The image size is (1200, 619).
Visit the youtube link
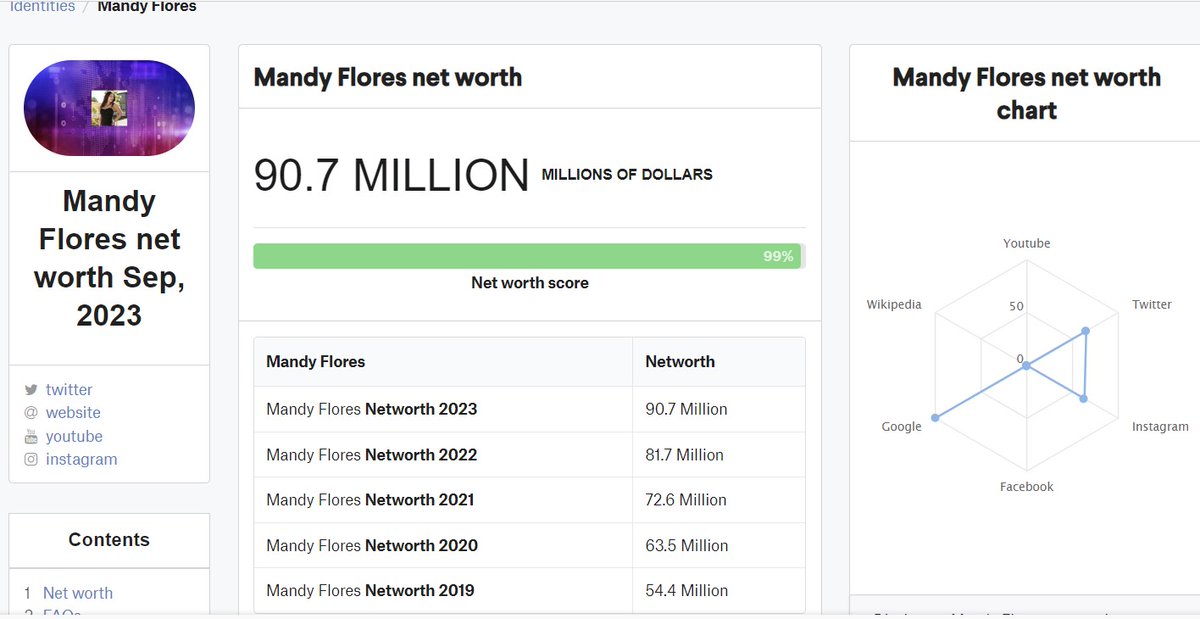point(74,437)
